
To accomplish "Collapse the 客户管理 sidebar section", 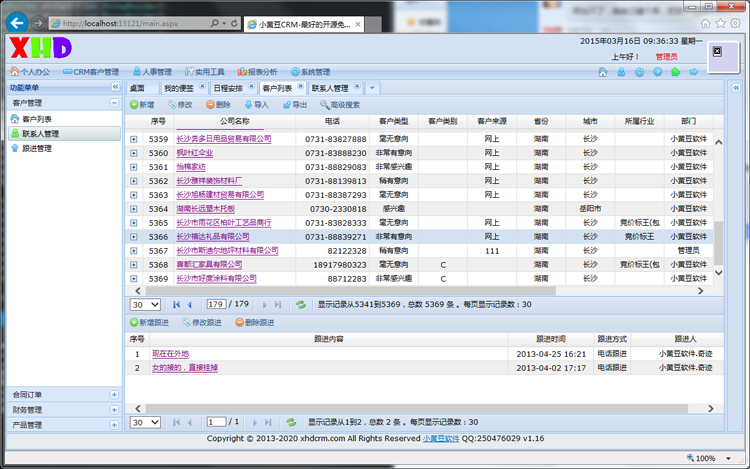I will (114, 103).
